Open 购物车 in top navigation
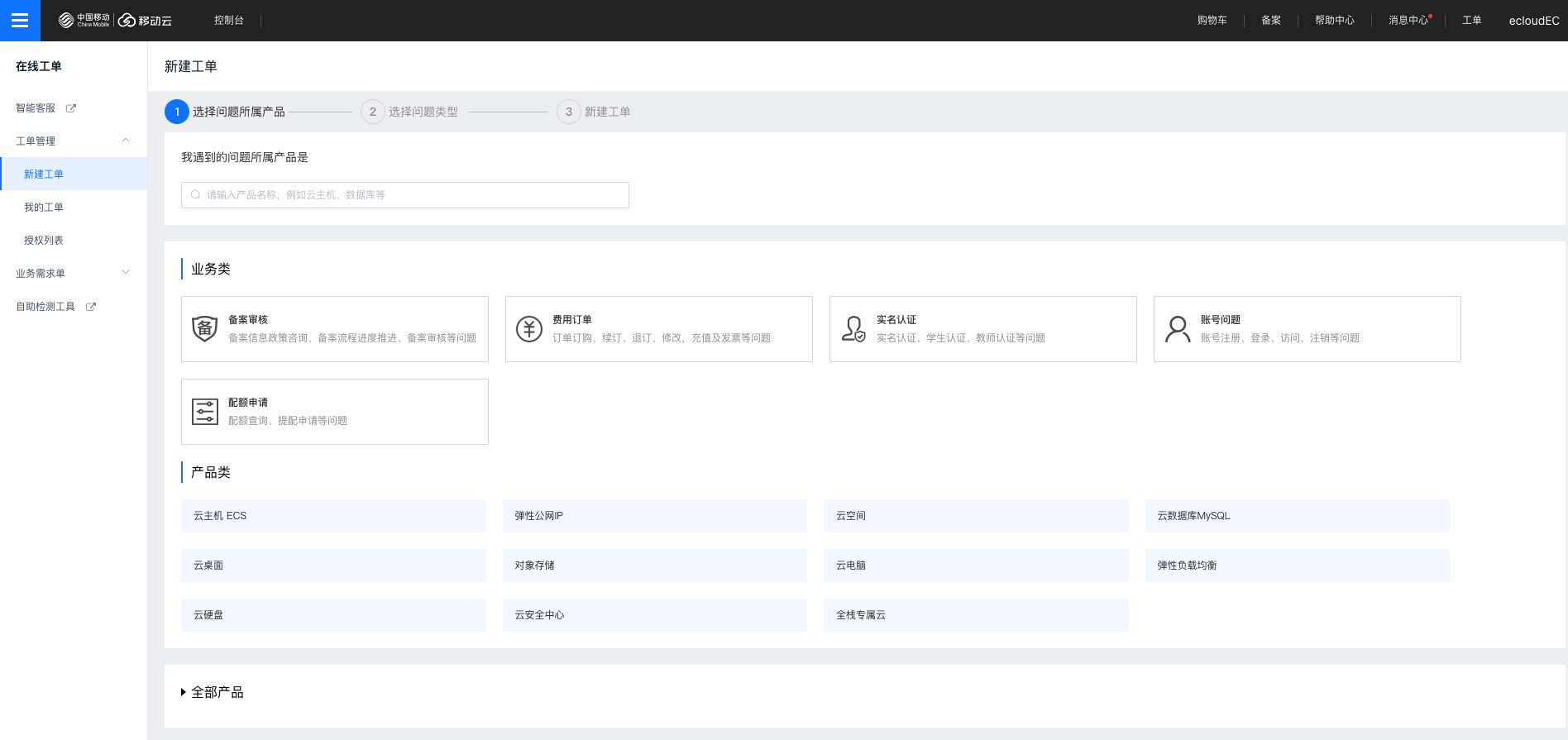 (x=1212, y=21)
